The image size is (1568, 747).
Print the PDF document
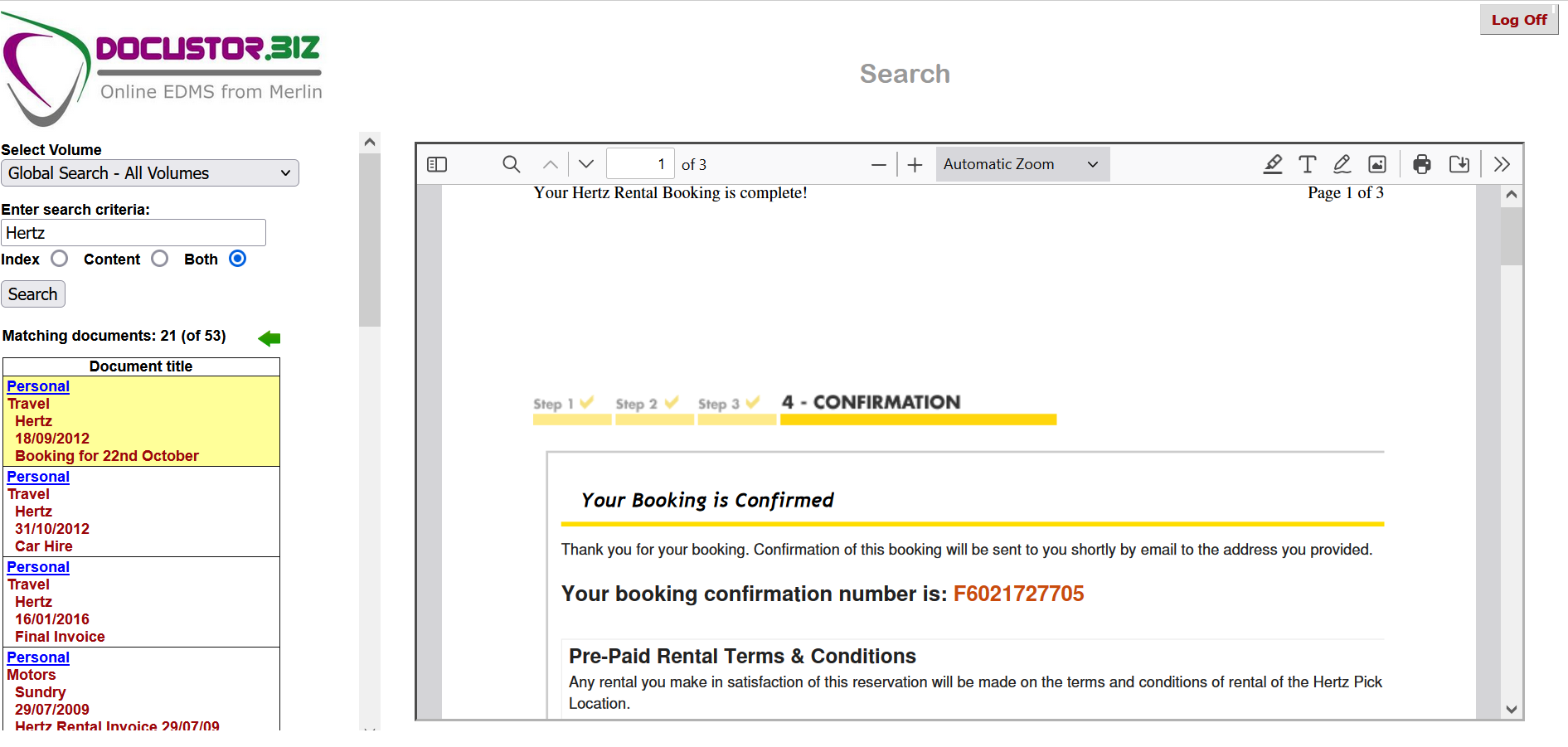pyautogui.click(x=1422, y=164)
